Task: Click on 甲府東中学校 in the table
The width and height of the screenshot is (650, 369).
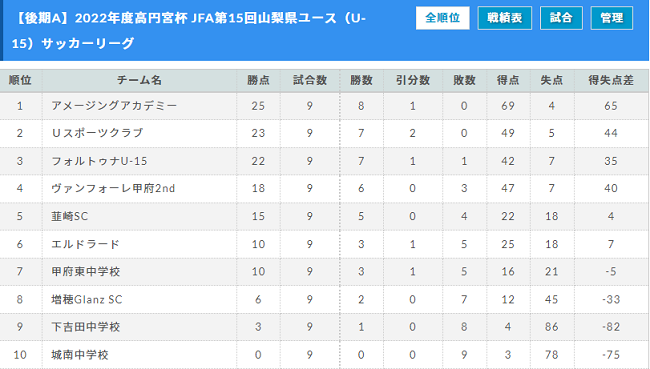Action: pos(85,272)
